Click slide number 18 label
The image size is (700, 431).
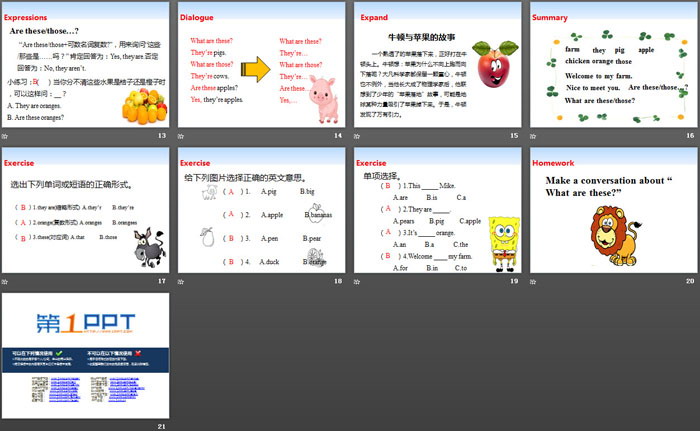(x=338, y=281)
